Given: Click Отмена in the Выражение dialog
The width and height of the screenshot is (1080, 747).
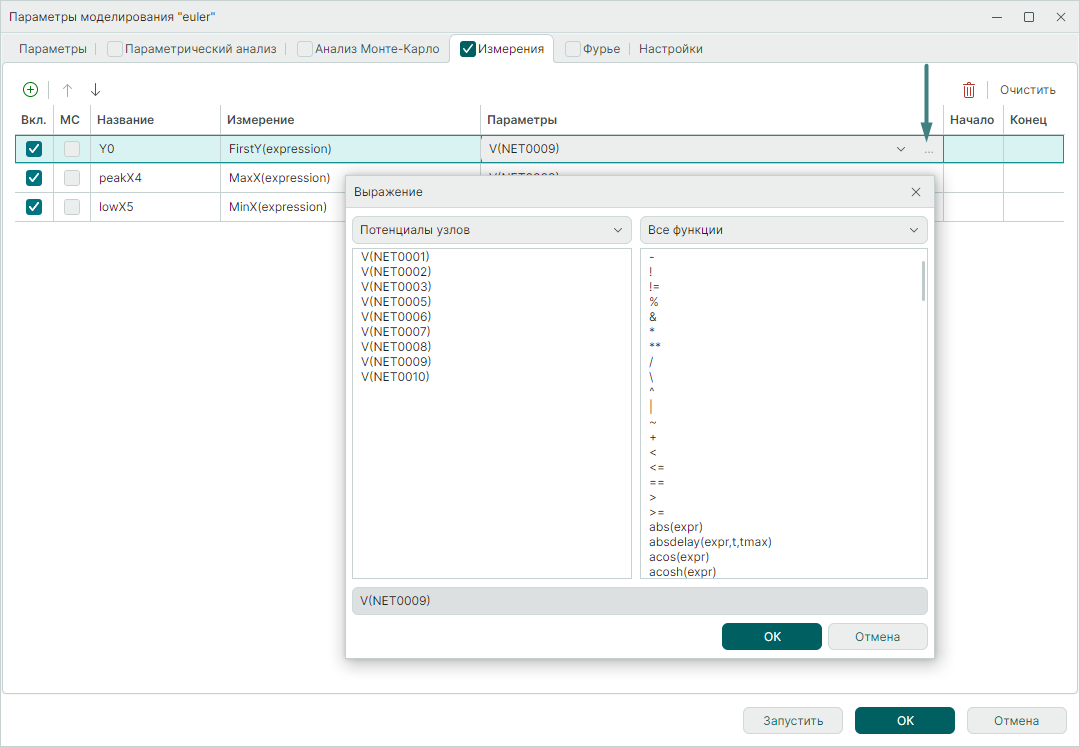Looking at the screenshot, I should point(877,637).
